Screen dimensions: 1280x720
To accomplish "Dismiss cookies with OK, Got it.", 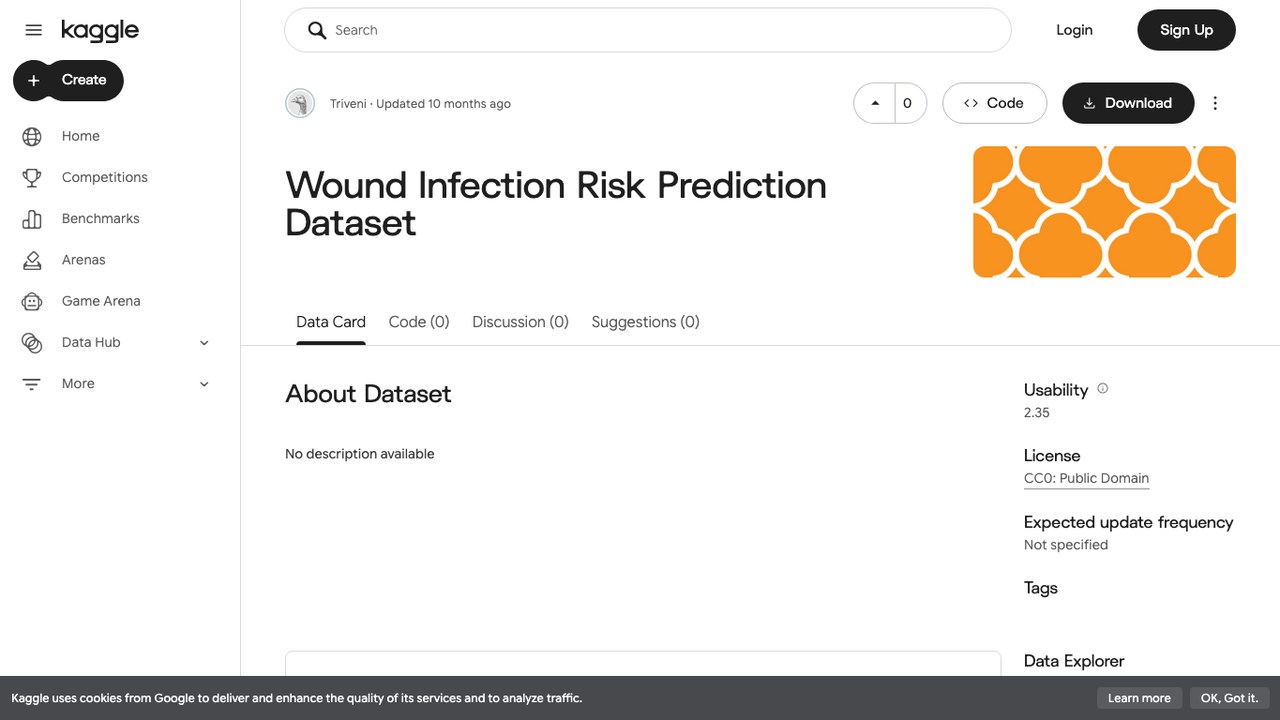I will pyautogui.click(x=1229, y=698).
